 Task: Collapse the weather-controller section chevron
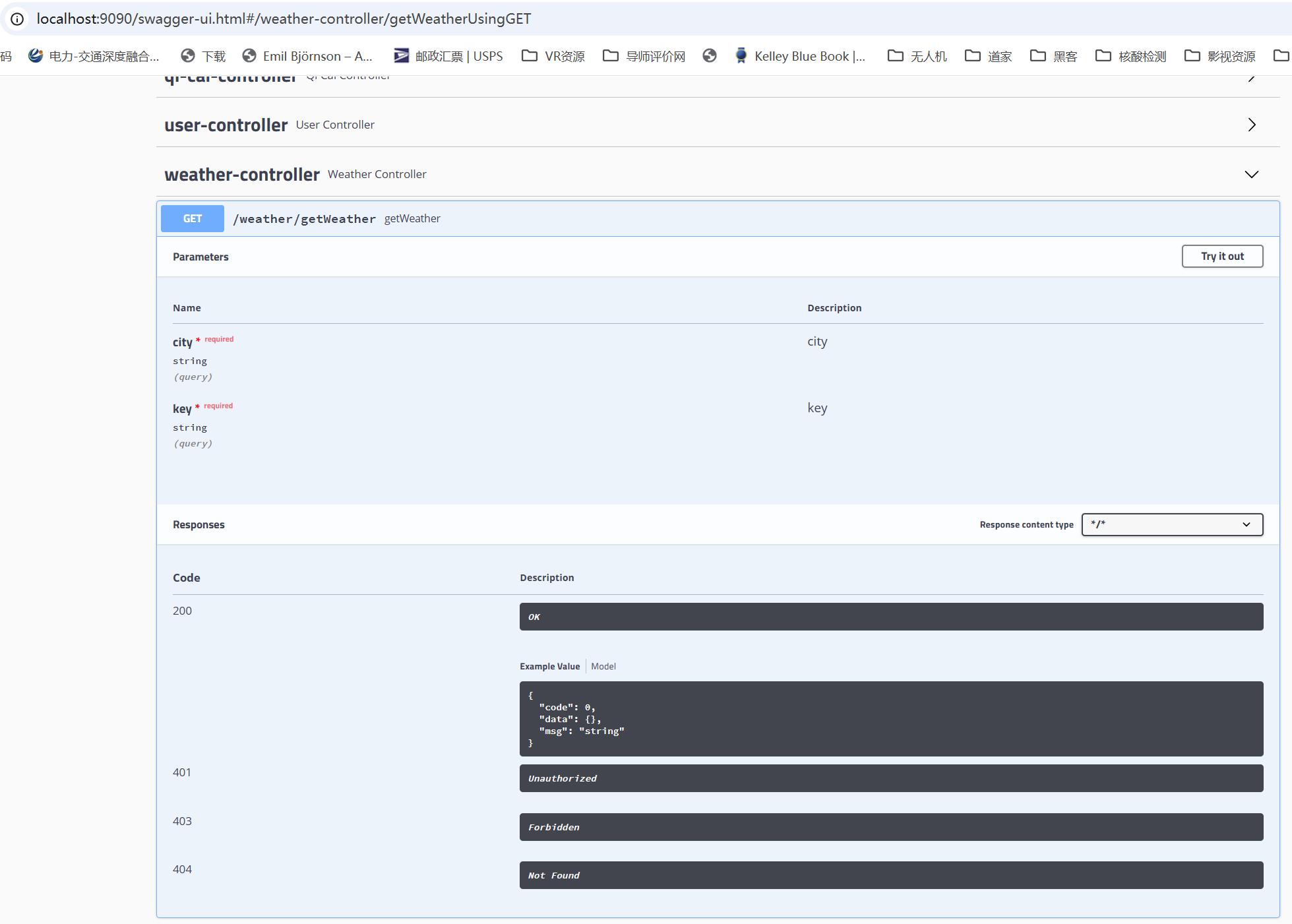click(x=1251, y=174)
